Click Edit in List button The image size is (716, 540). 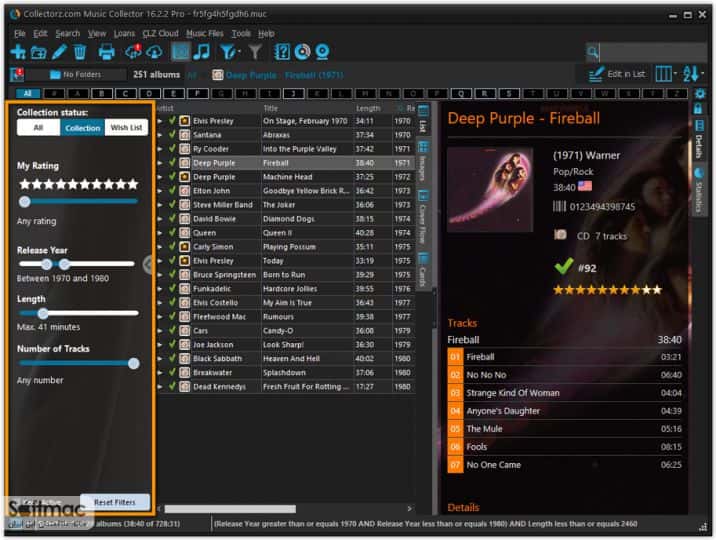(x=617, y=74)
